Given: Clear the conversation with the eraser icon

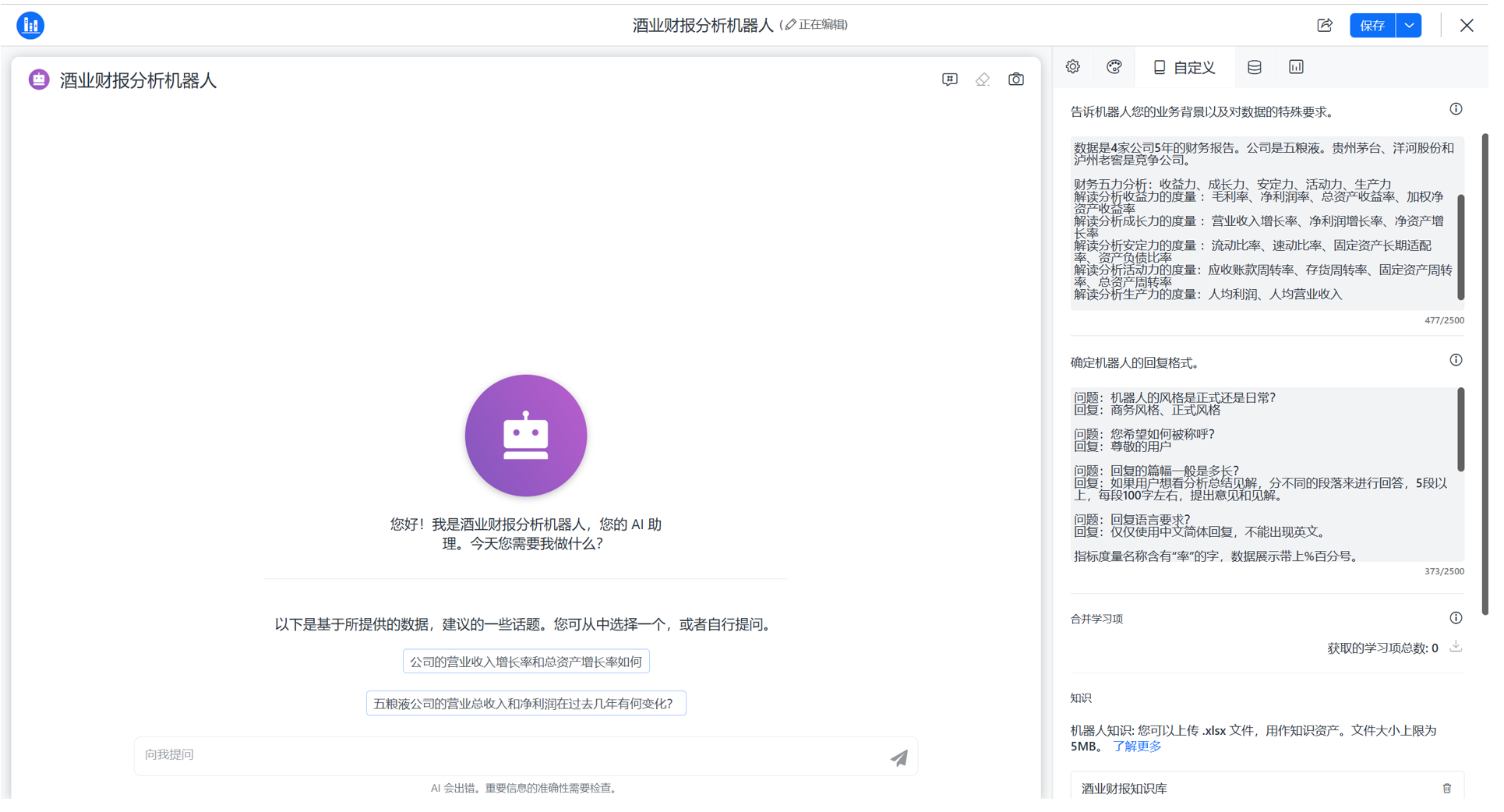Looking at the screenshot, I should (983, 79).
